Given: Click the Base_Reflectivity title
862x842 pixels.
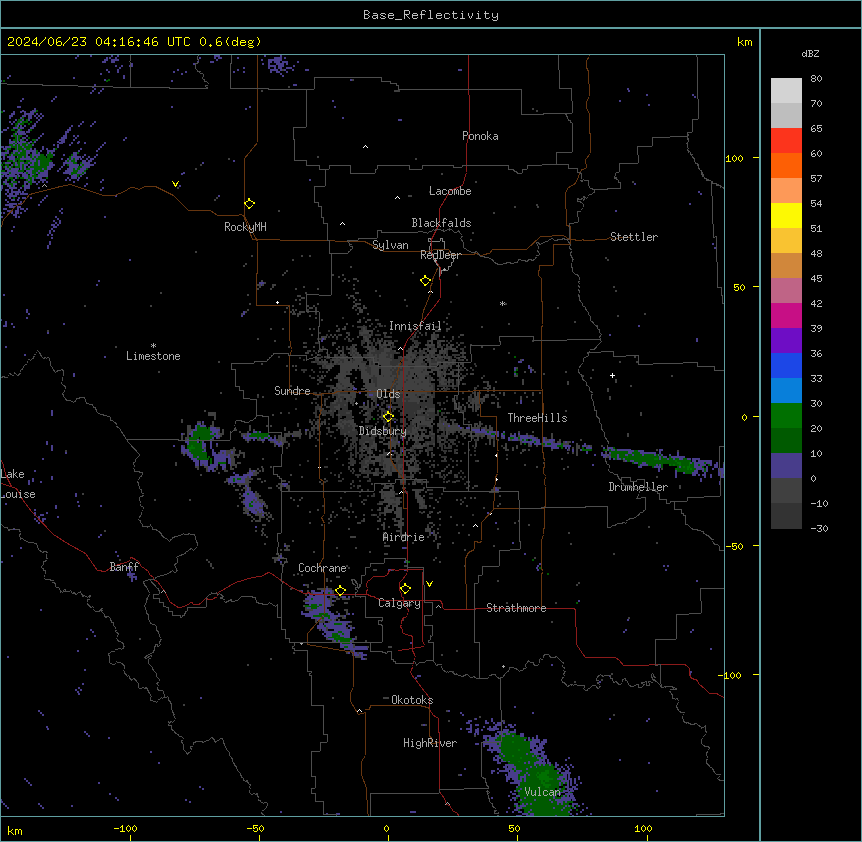Looking at the screenshot, I should click(x=431, y=15).
